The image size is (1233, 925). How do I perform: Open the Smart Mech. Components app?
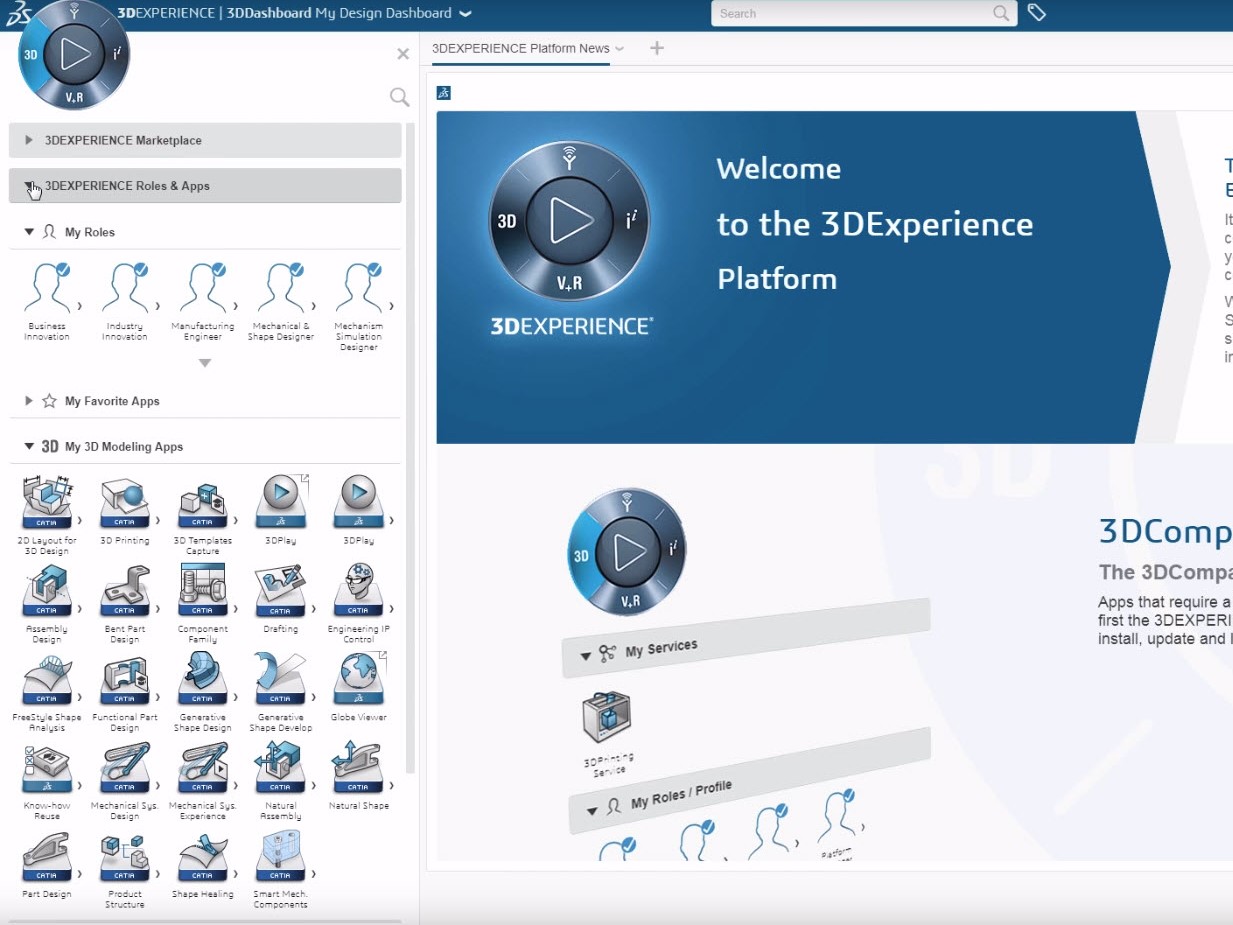click(x=281, y=856)
